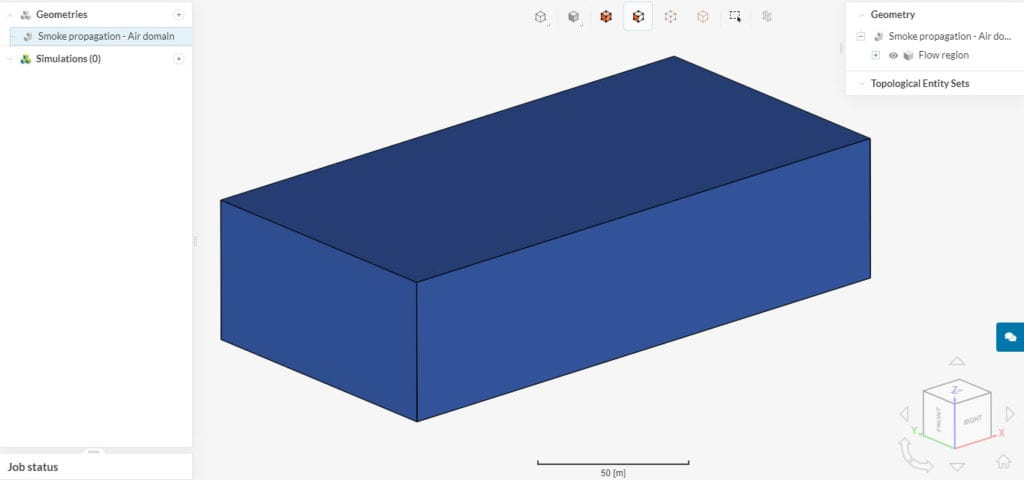Add a new geometry with plus button
The height and width of the screenshot is (480, 1024).
click(179, 14)
